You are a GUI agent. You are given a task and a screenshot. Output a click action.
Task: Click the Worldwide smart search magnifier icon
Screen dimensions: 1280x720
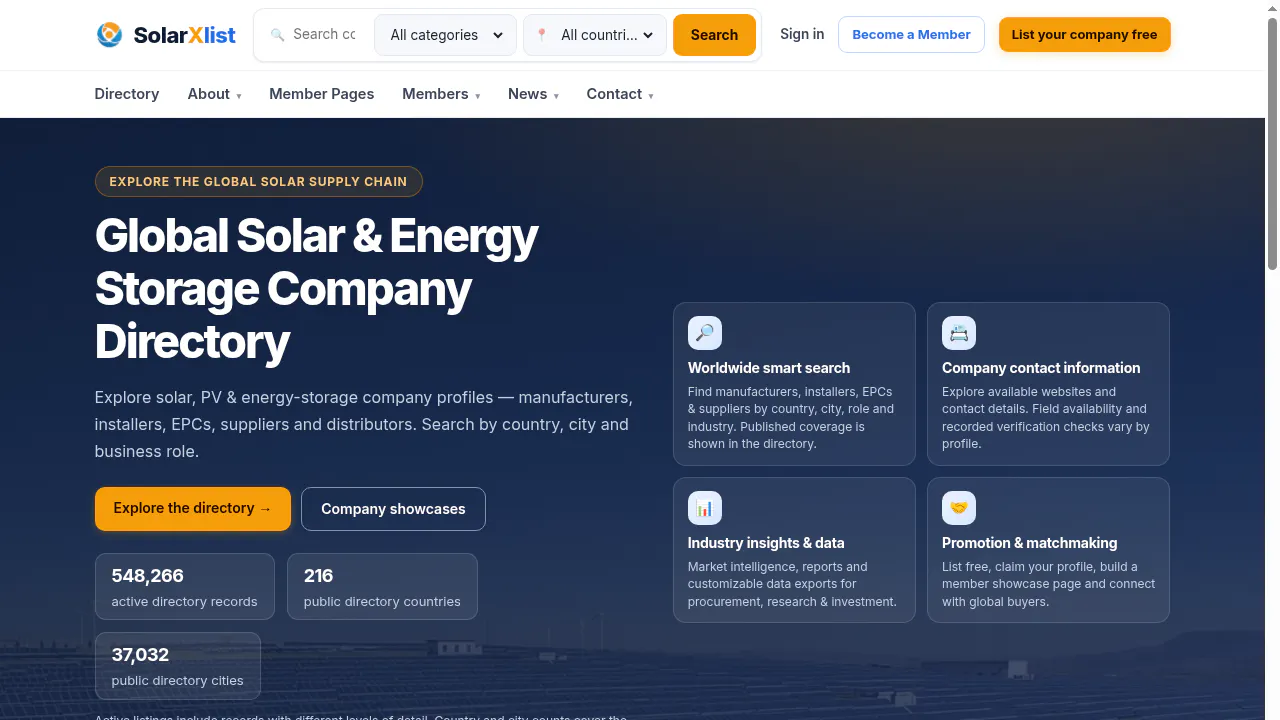(x=705, y=333)
